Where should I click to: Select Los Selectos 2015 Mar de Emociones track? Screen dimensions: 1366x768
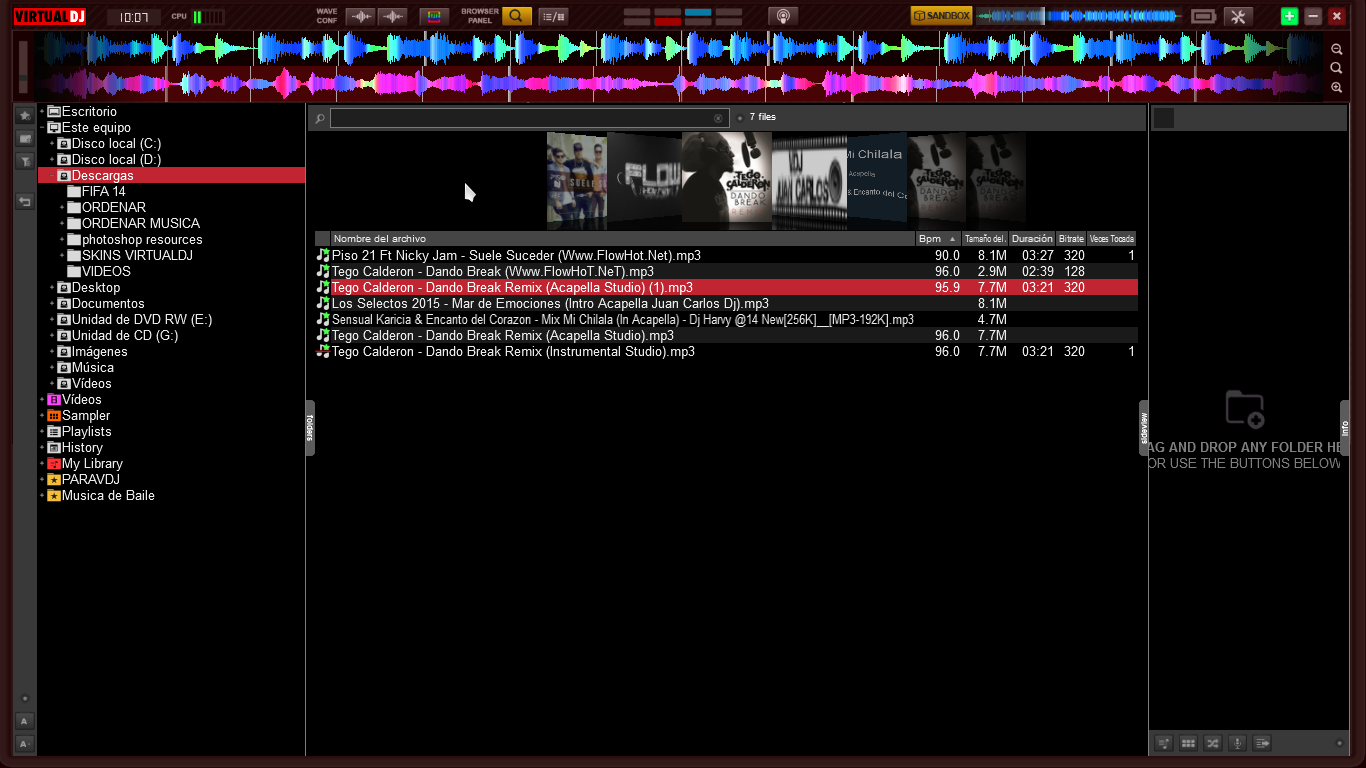click(x=726, y=304)
